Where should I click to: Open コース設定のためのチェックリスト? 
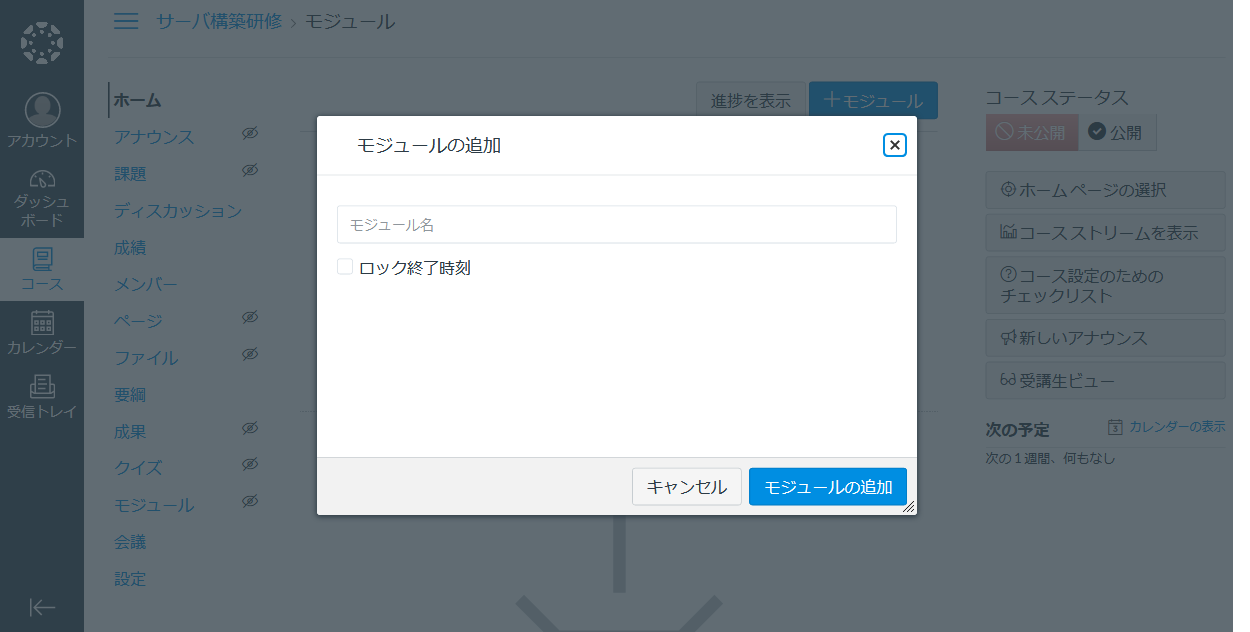[x=1105, y=285]
